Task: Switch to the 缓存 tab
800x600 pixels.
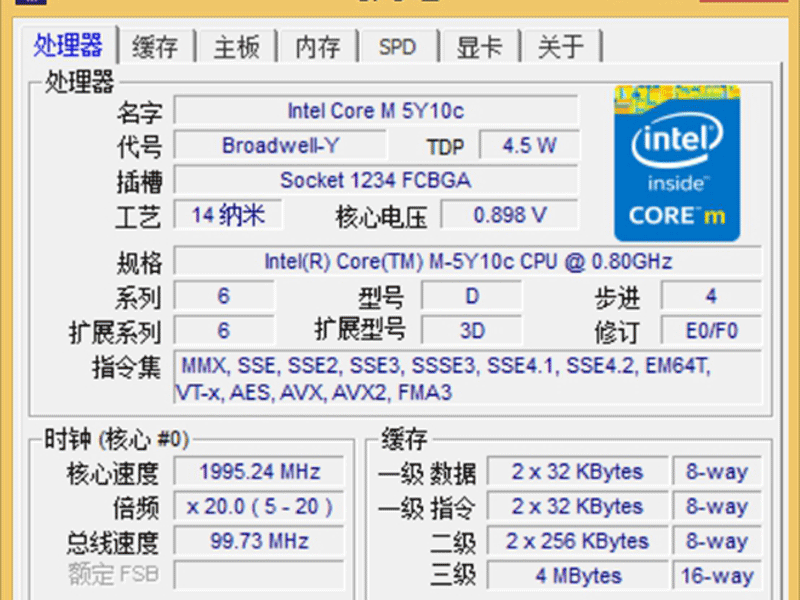Action: click(x=156, y=47)
